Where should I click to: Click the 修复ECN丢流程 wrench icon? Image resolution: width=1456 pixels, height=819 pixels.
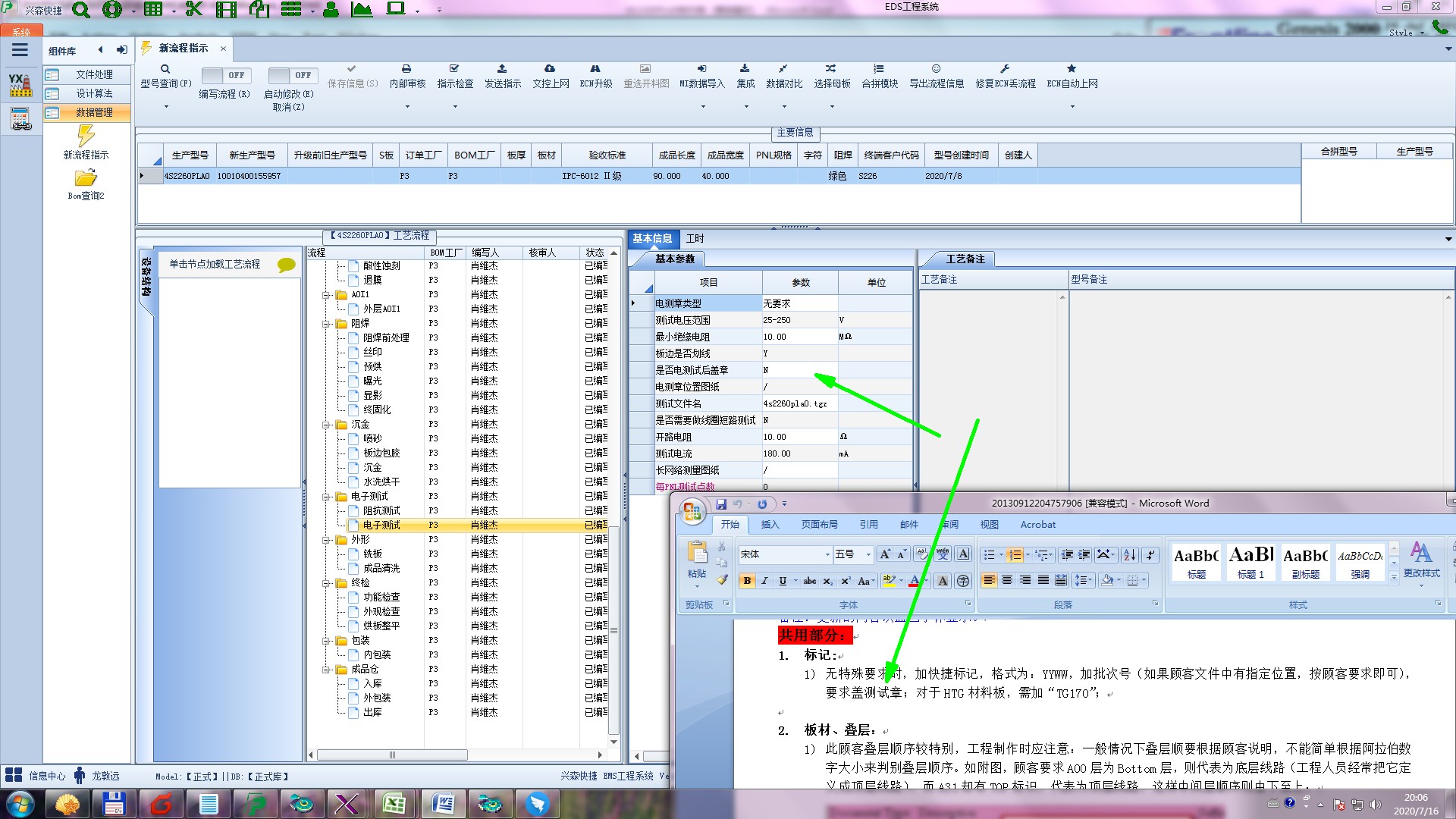[x=1005, y=69]
